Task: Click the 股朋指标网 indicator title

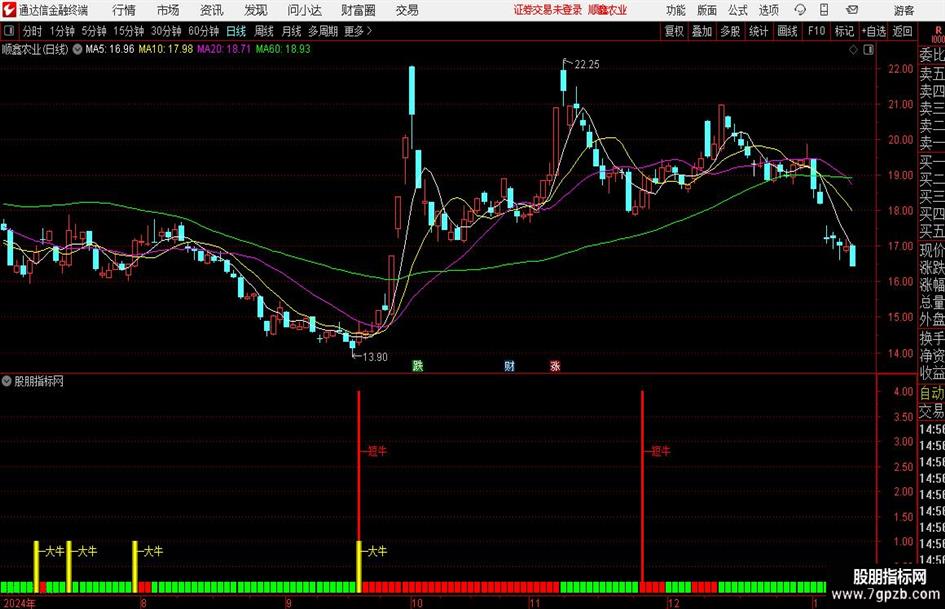Action: click(39, 381)
